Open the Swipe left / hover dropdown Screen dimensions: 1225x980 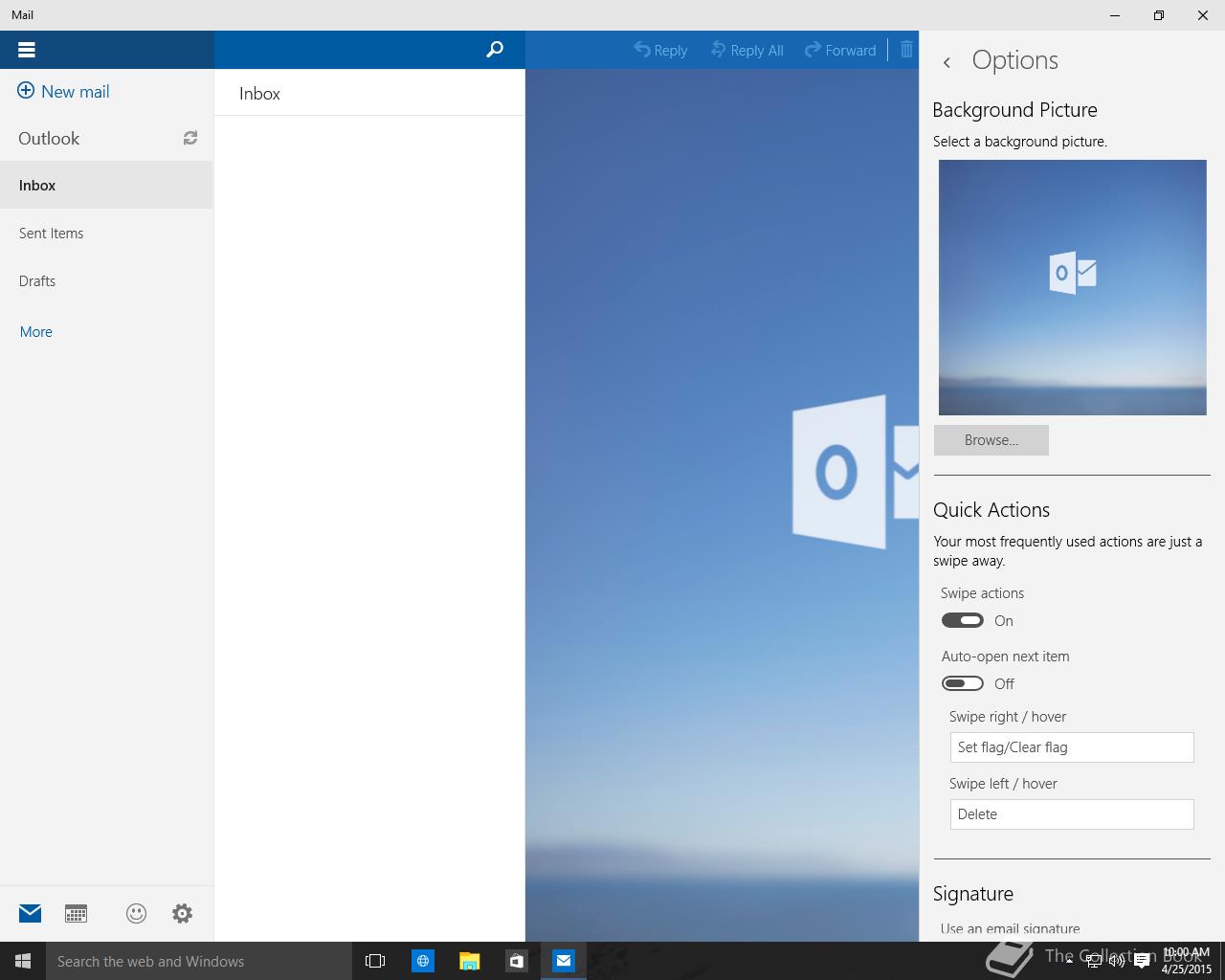tap(1071, 814)
